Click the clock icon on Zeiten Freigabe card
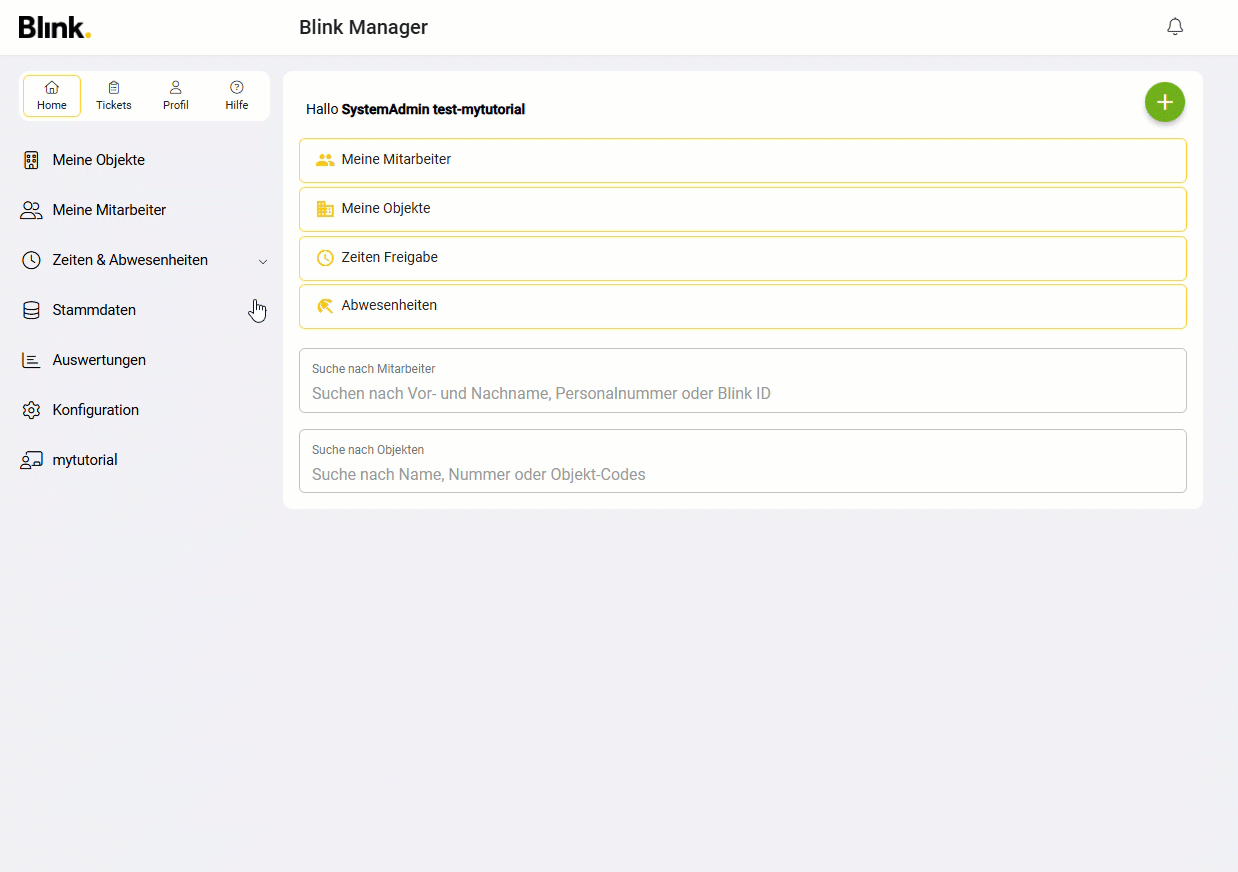1238x872 pixels. pos(325,257)
